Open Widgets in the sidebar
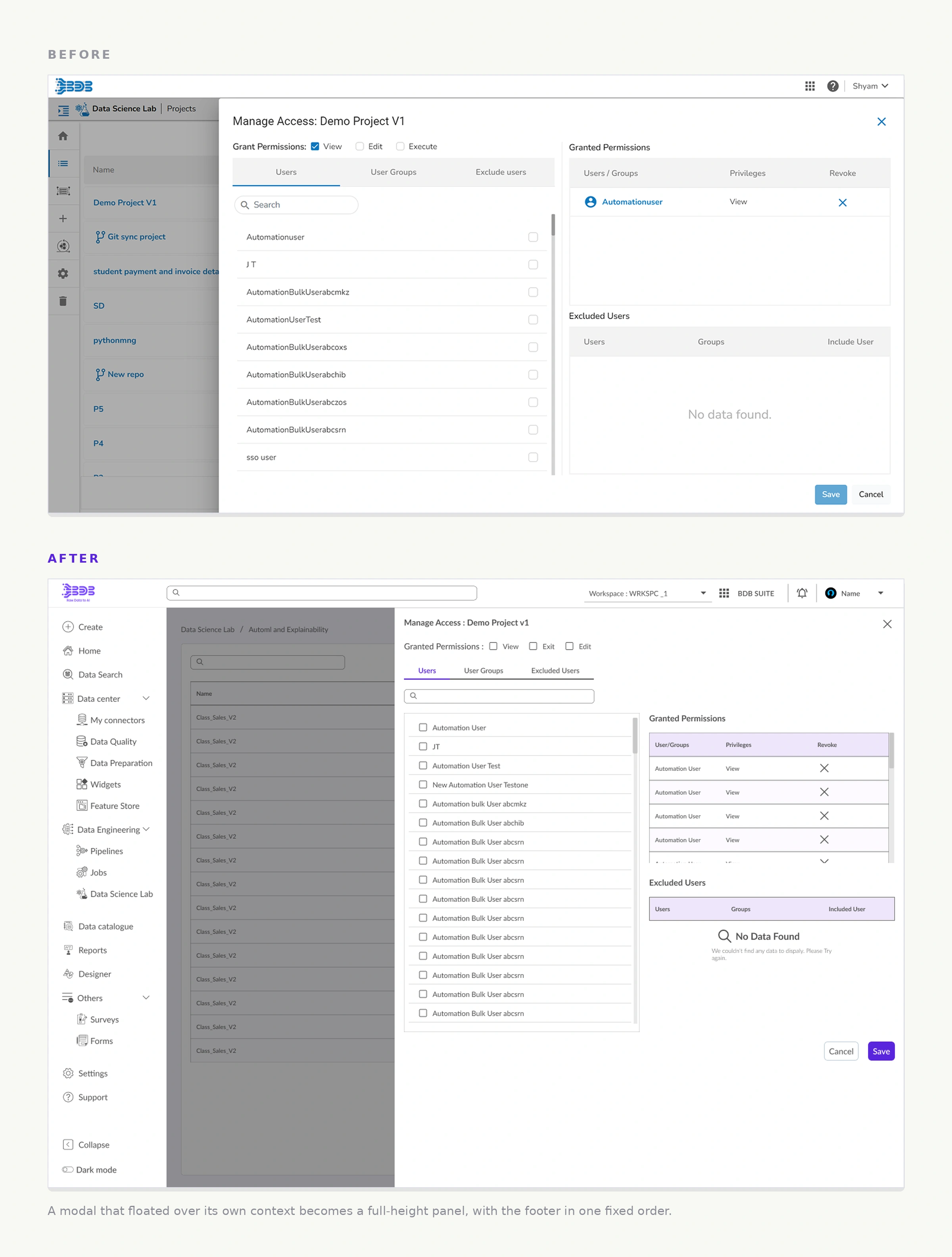This screenshot has width=952, height=1257. (105, 785)
